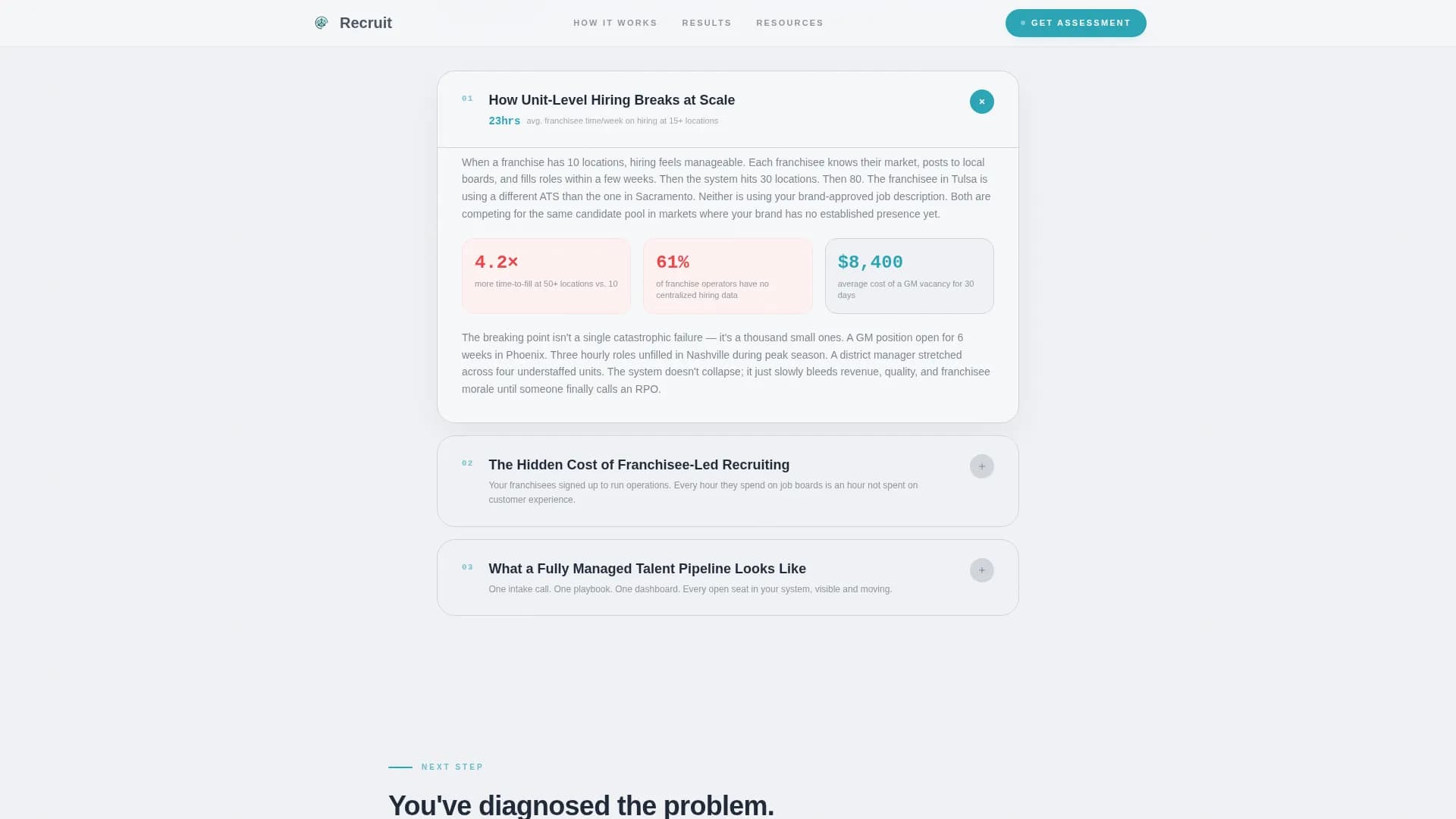Click the Recruit wordmark in the header
Screen dimensions: 1456x819
pyautogui.click(x=366, y=23)
